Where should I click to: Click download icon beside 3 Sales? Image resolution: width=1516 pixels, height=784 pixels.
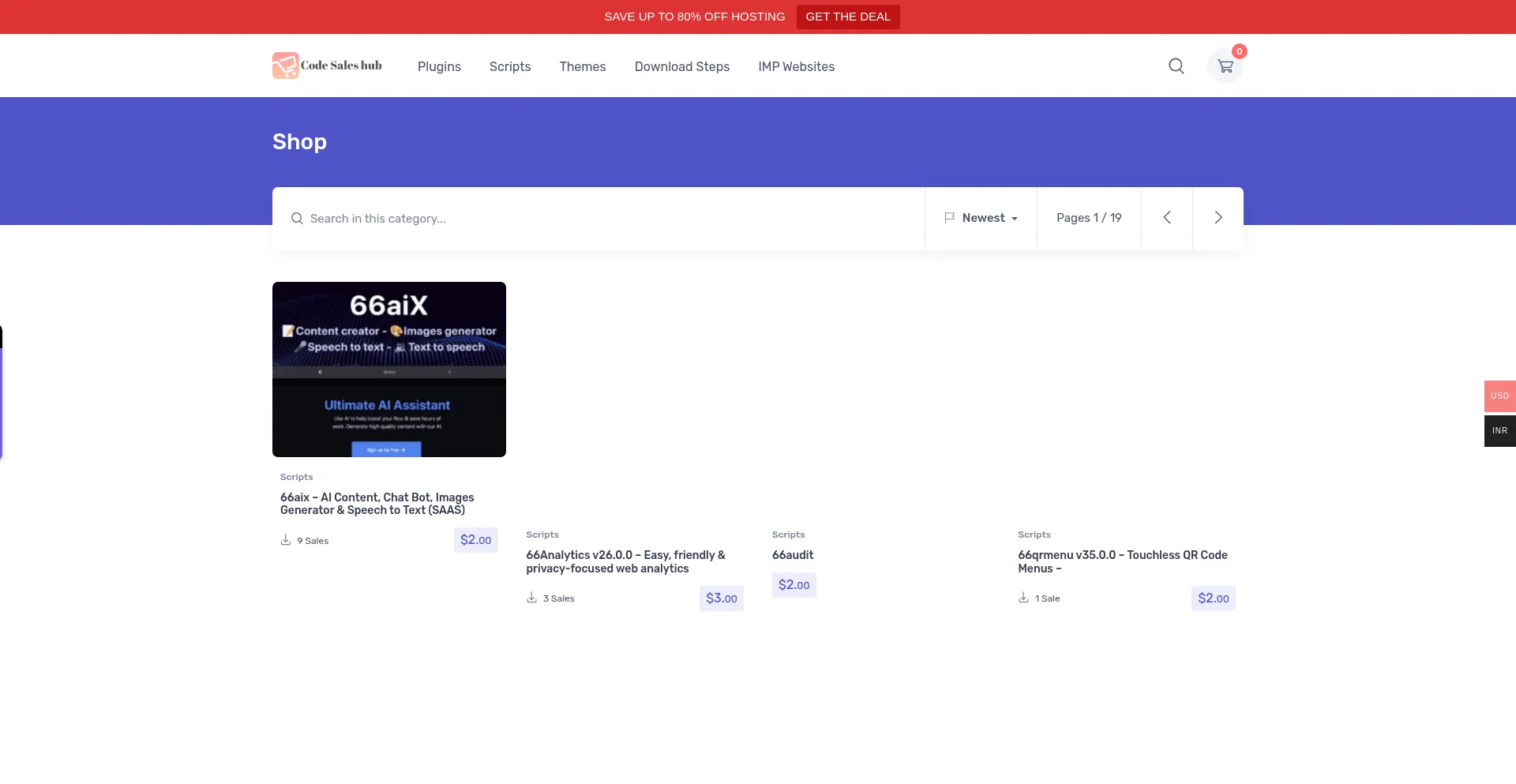point(531,598)
